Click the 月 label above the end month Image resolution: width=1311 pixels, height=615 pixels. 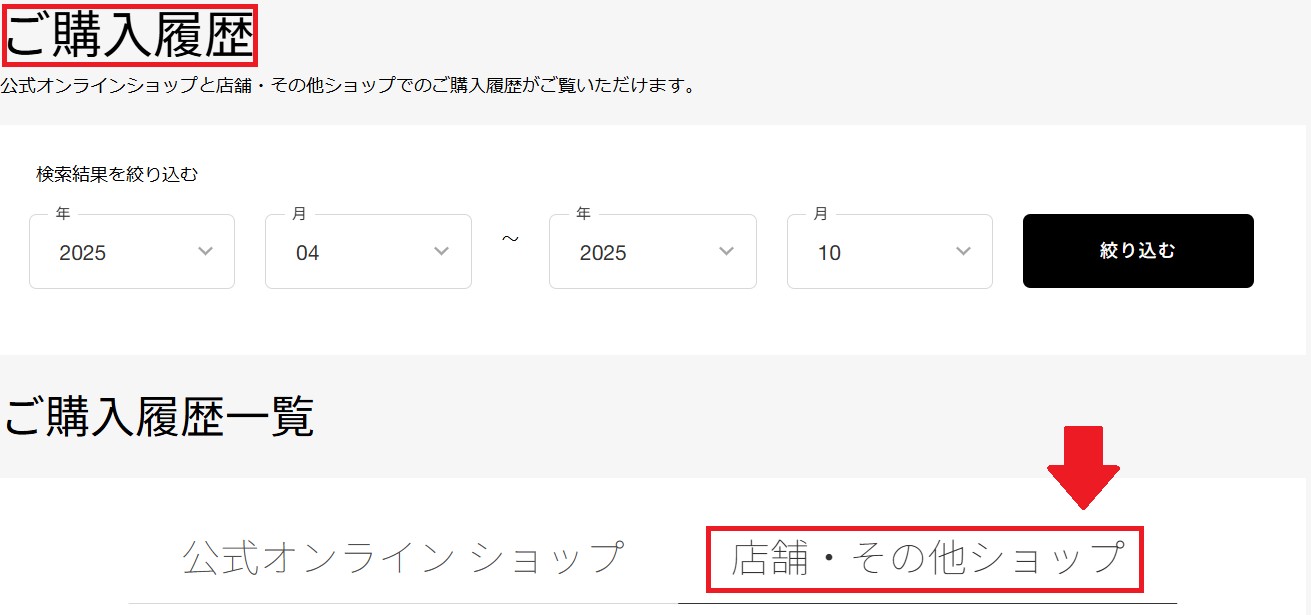[x=821, y=214]
